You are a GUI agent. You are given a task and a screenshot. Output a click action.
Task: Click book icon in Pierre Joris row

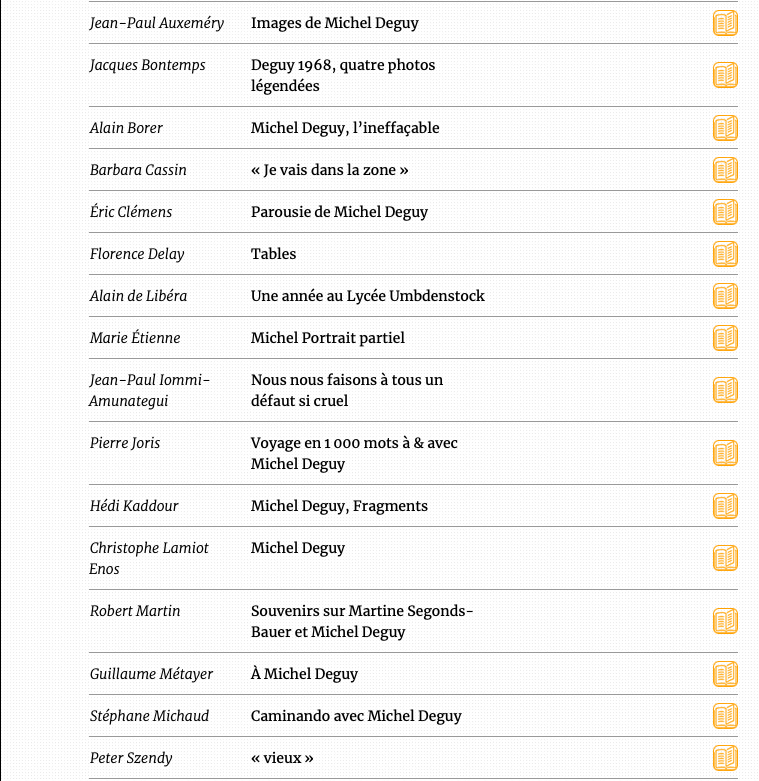tap(725, 453)
